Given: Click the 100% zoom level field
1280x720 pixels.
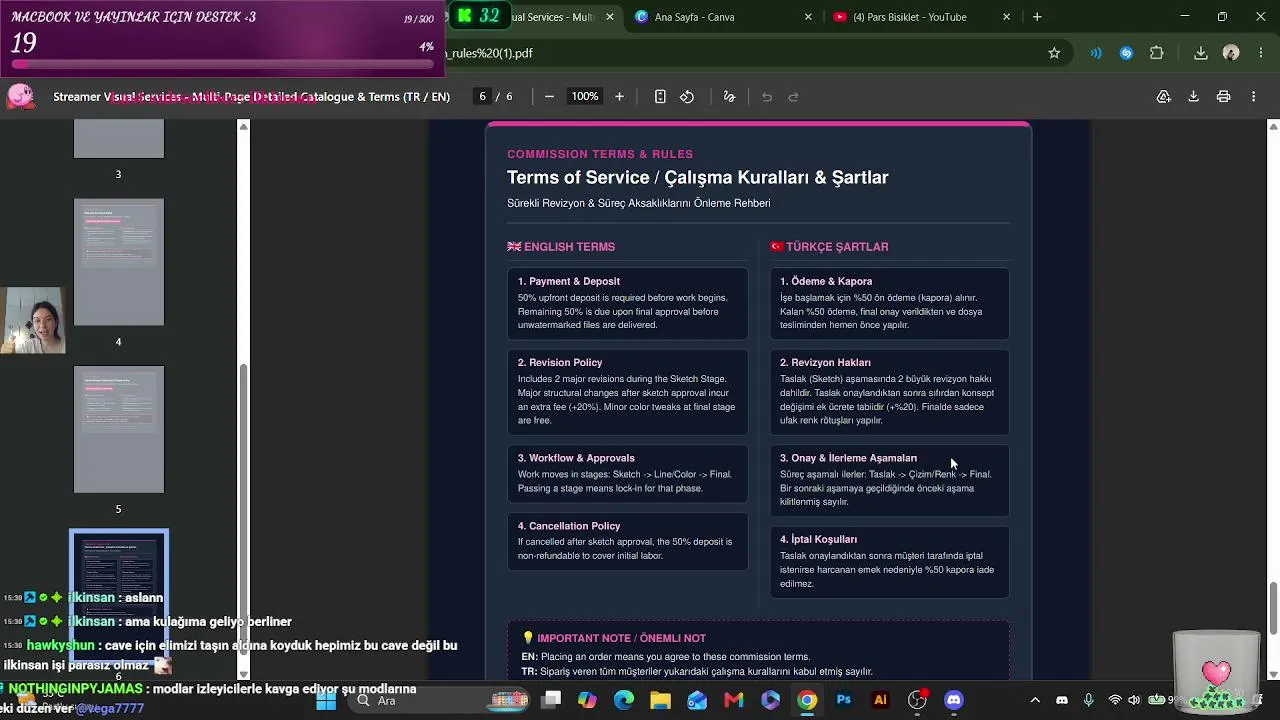Looking at the screenshot, I should click(x=585, y=97).
